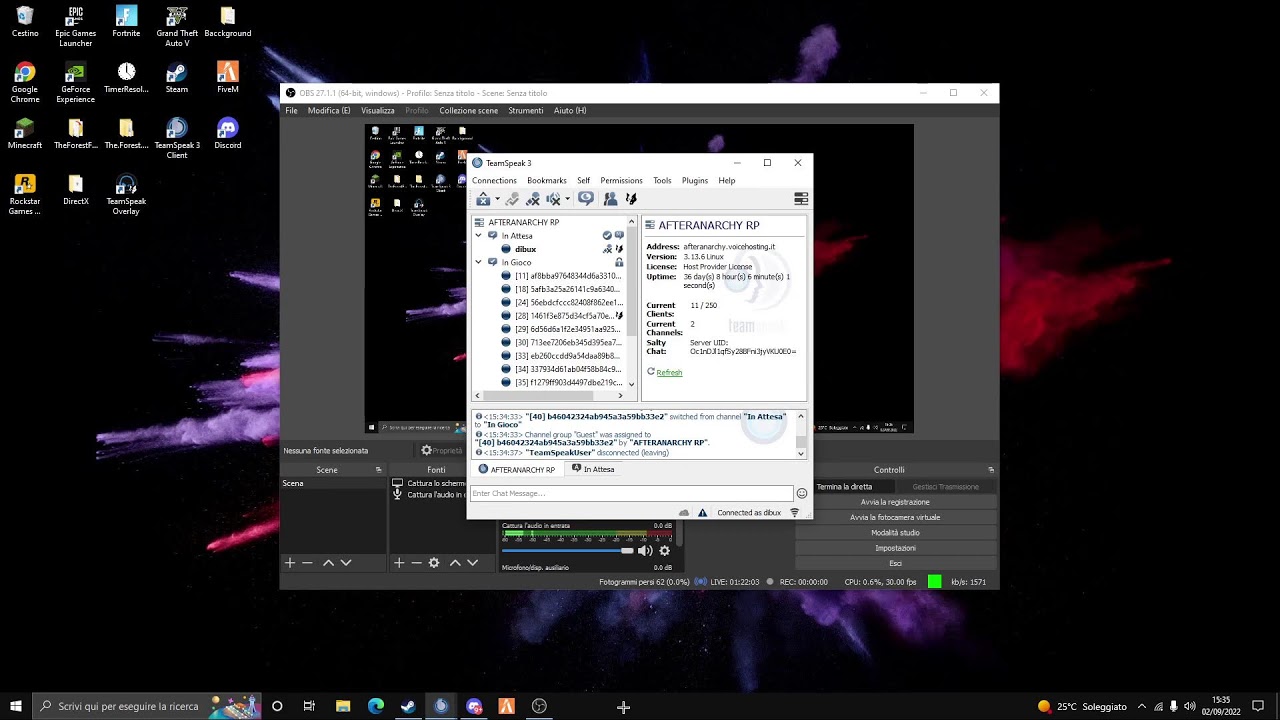
Task: Show hidden tray icons in the taskbar
Action: click(1142, 706)
